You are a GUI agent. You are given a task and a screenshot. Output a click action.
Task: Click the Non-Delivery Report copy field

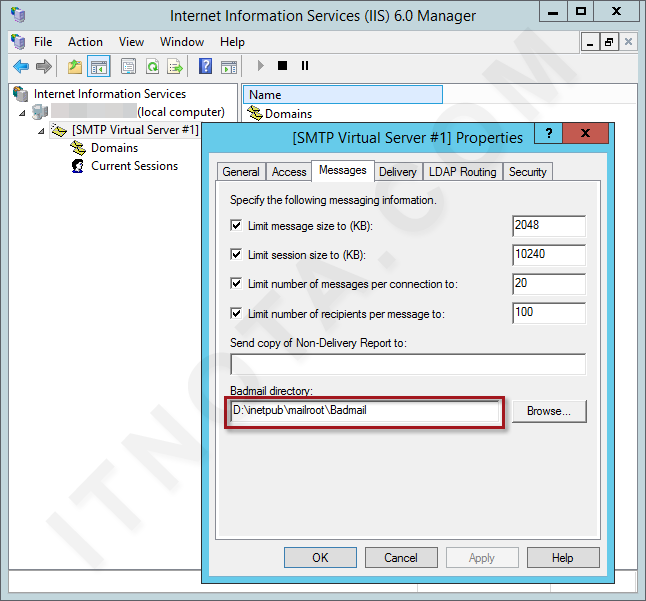[408, 364]
